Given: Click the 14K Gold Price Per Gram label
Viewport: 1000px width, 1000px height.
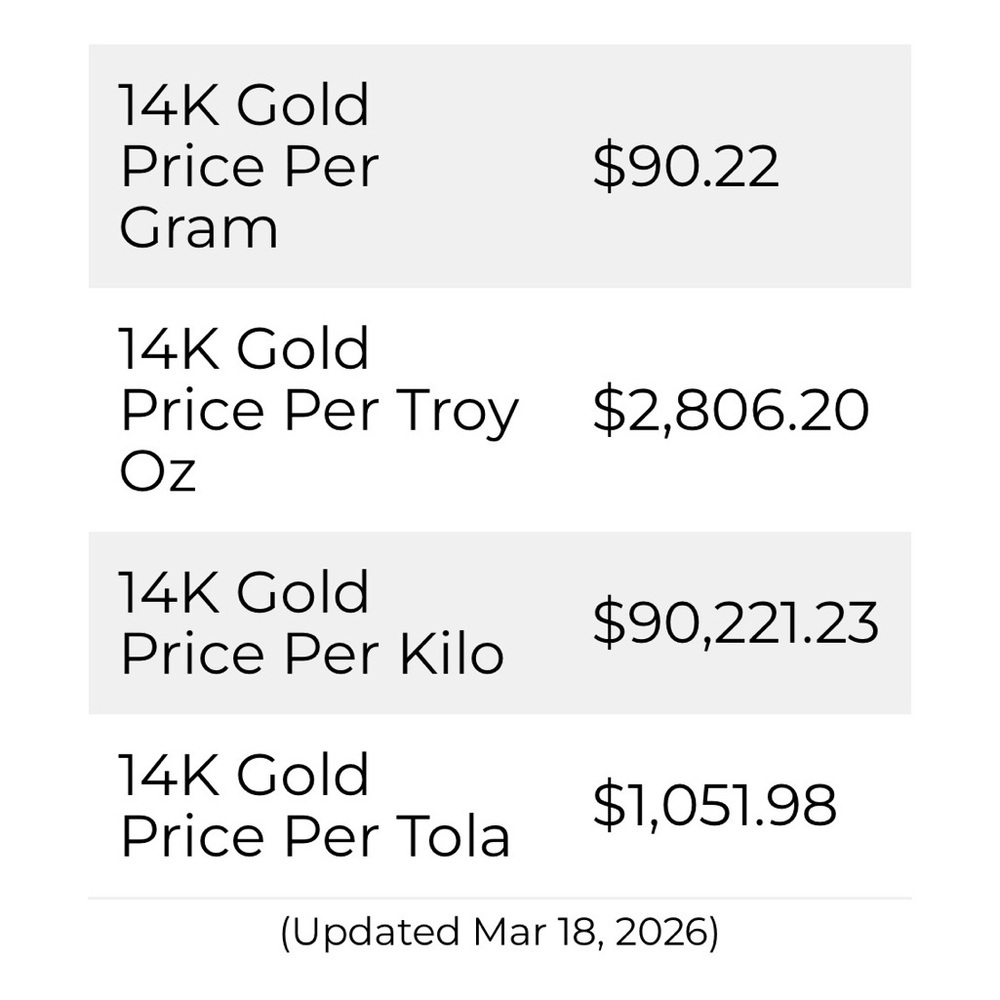Looking at the screenshot, I should [x=249, y=166].
